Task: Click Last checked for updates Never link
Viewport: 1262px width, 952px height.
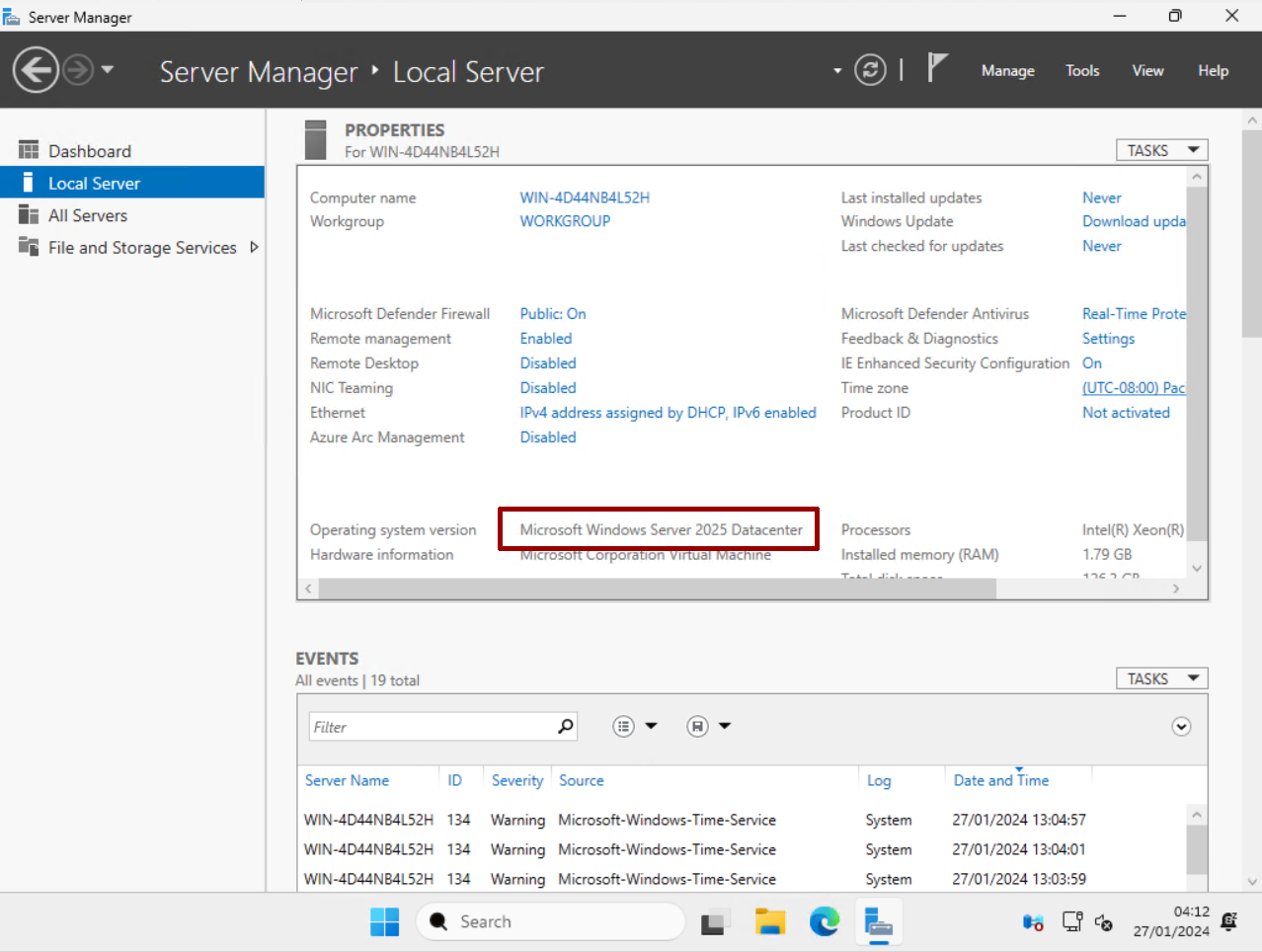Action: pos(1102,246)
